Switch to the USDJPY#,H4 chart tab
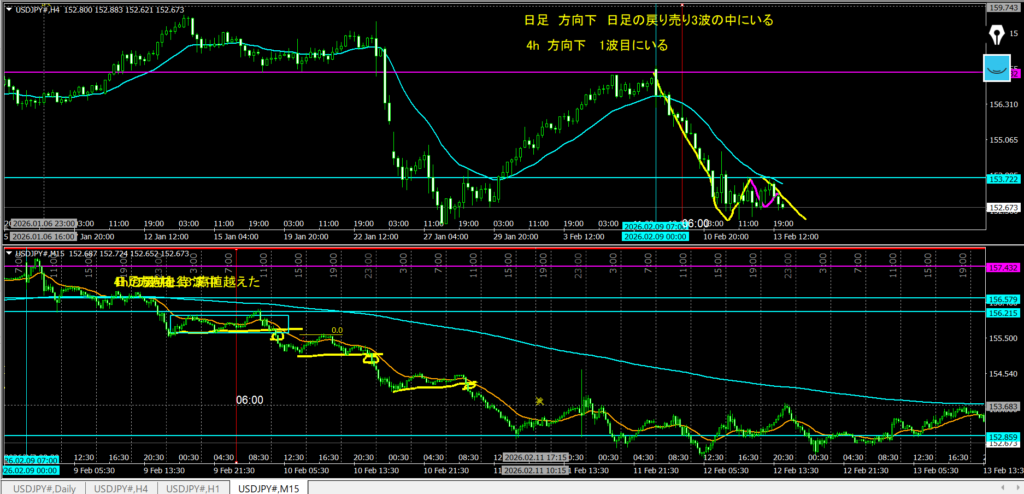Screen dimensions: 1024x494 121,487
